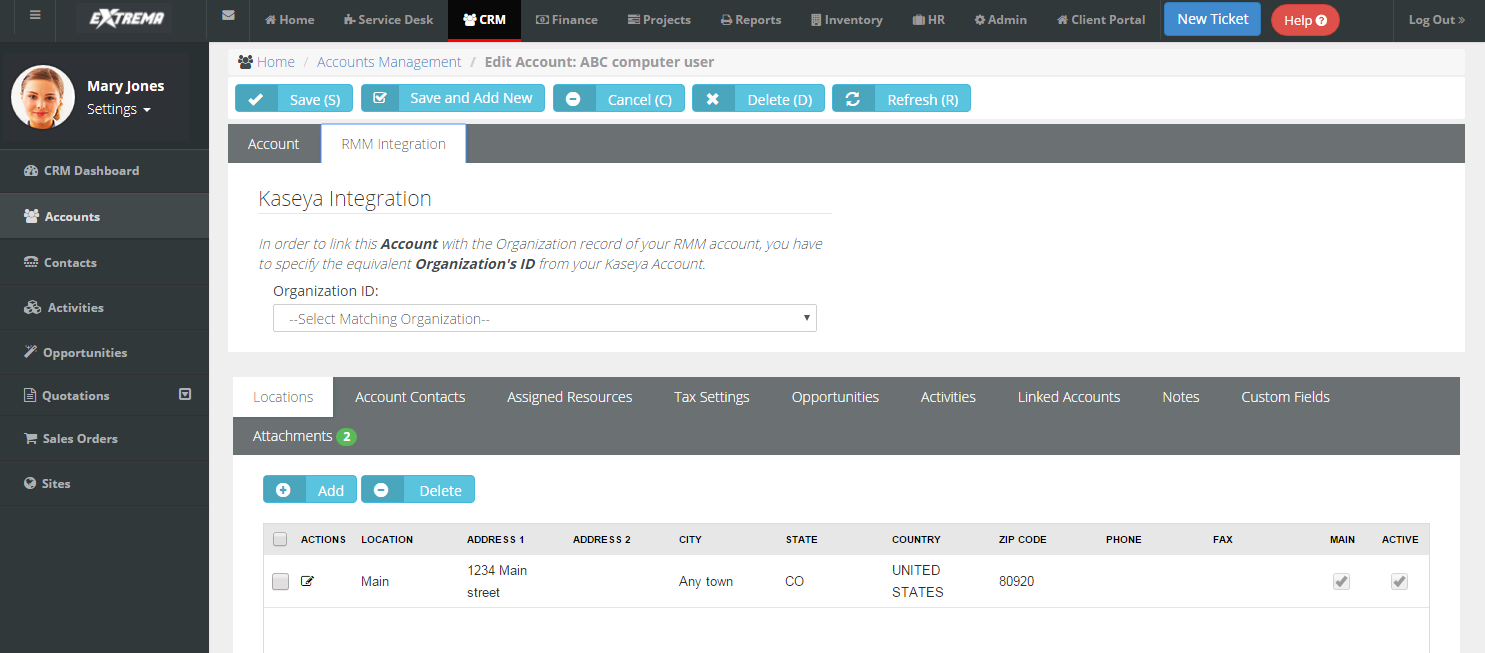Toggle the Main checkbox for Main location

1342,581
